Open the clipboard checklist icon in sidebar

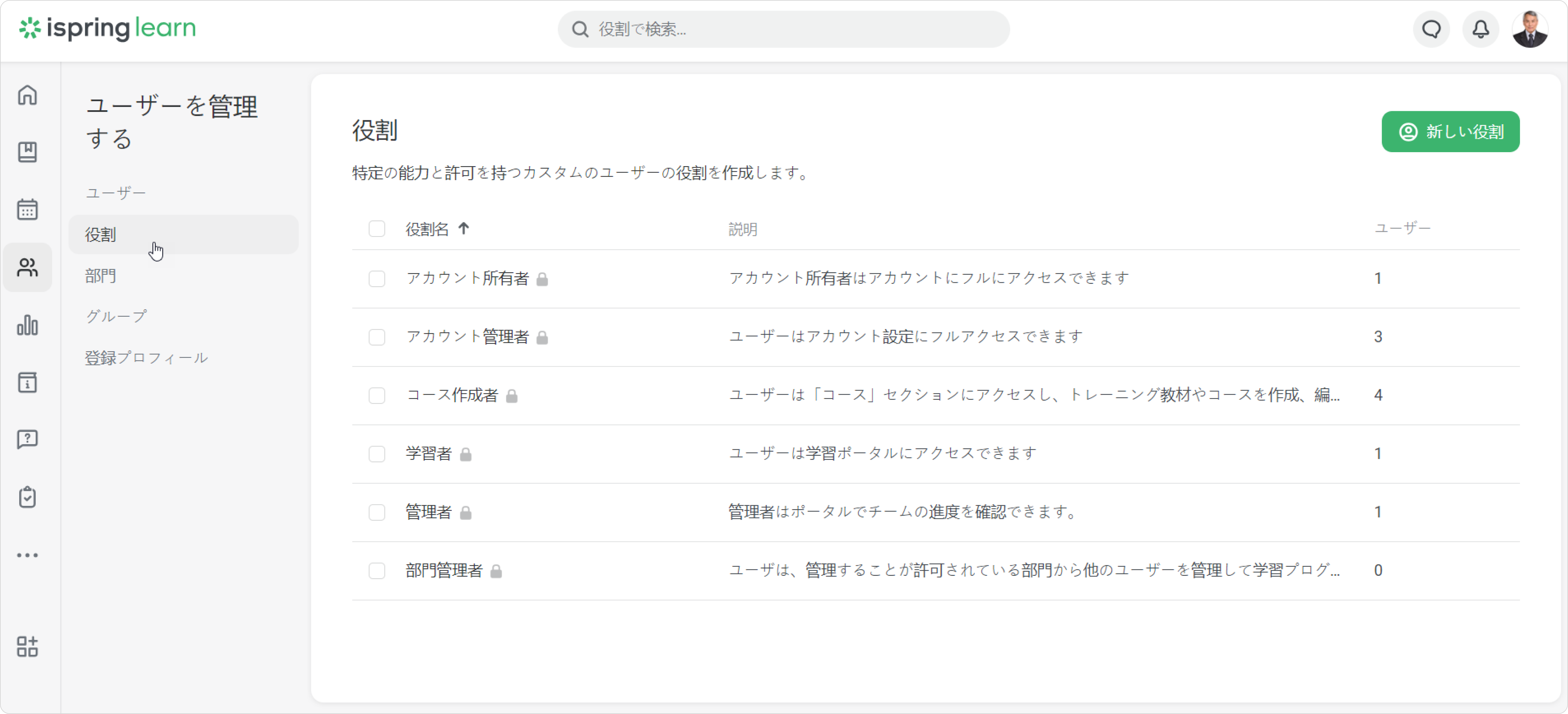click(x=27, y=497)
